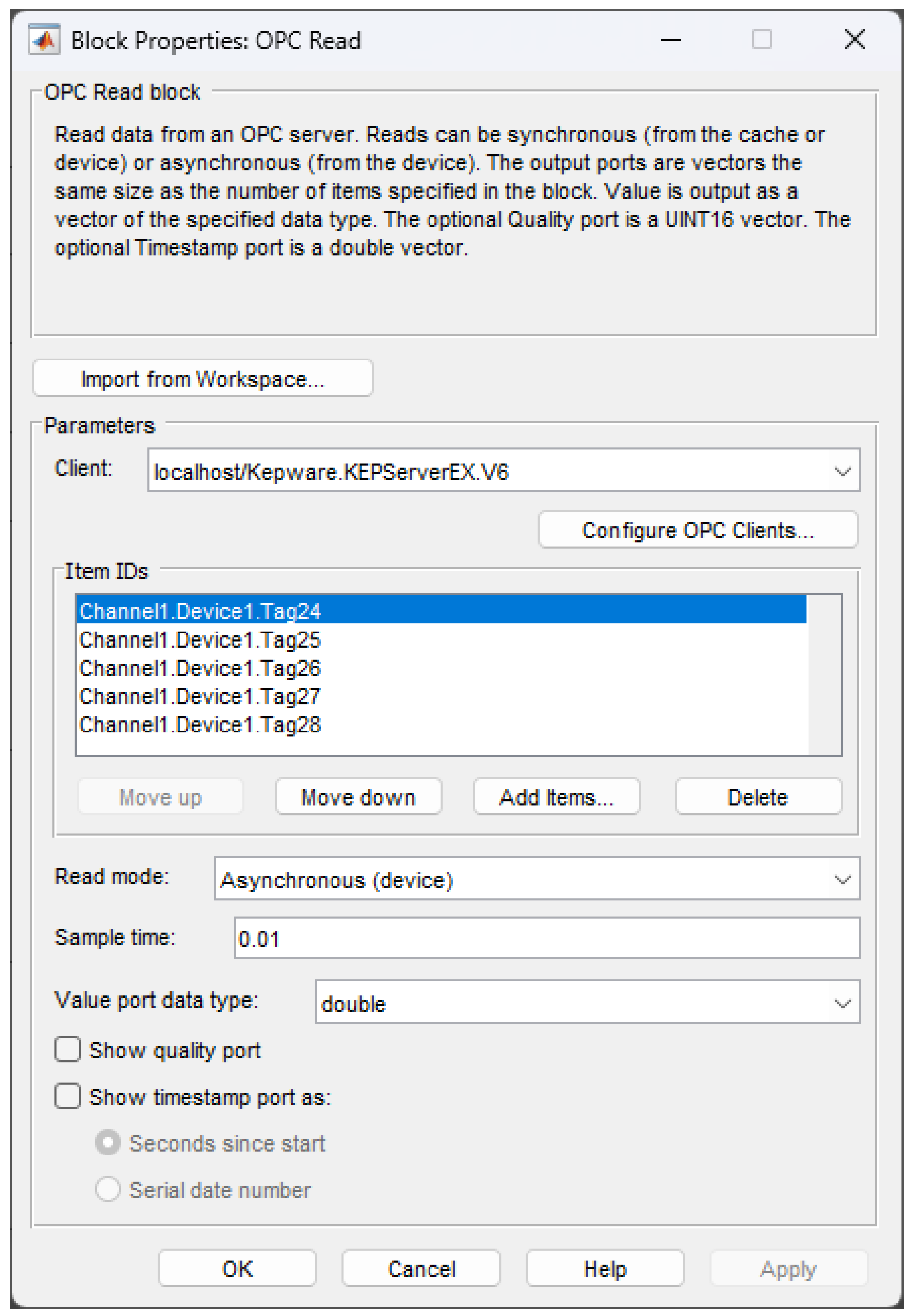Click Move down button
This screenshot has height=1316, width=910.
358,797
